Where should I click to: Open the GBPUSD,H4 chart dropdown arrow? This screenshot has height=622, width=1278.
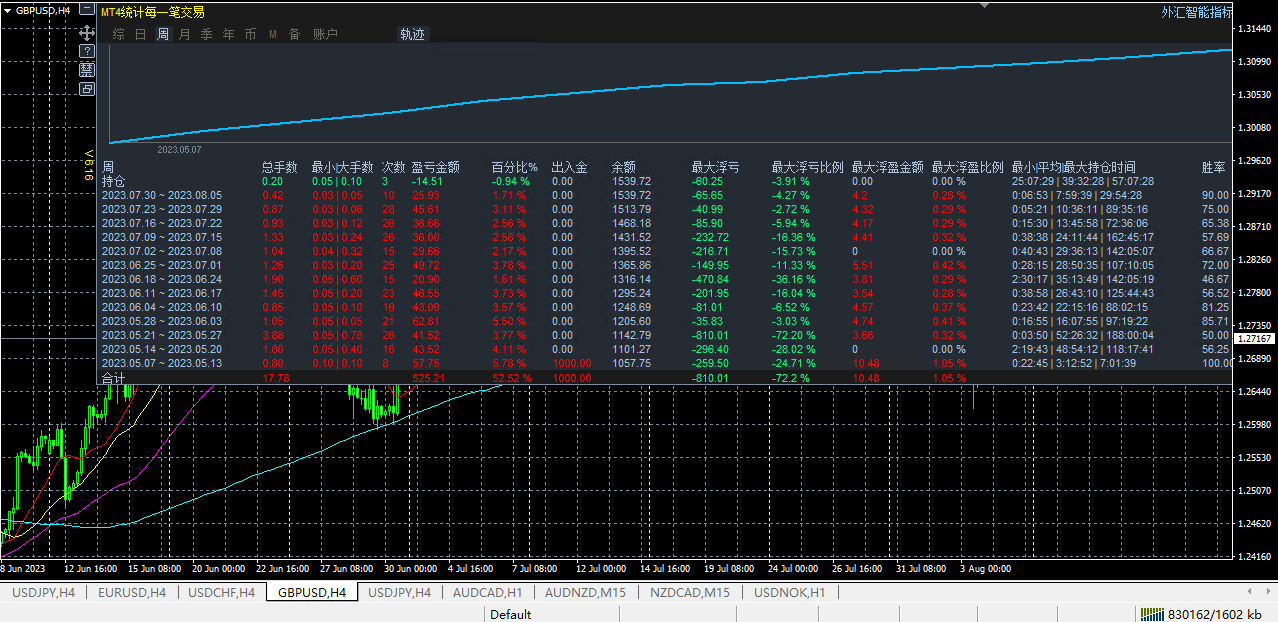(x=7, y=9)
